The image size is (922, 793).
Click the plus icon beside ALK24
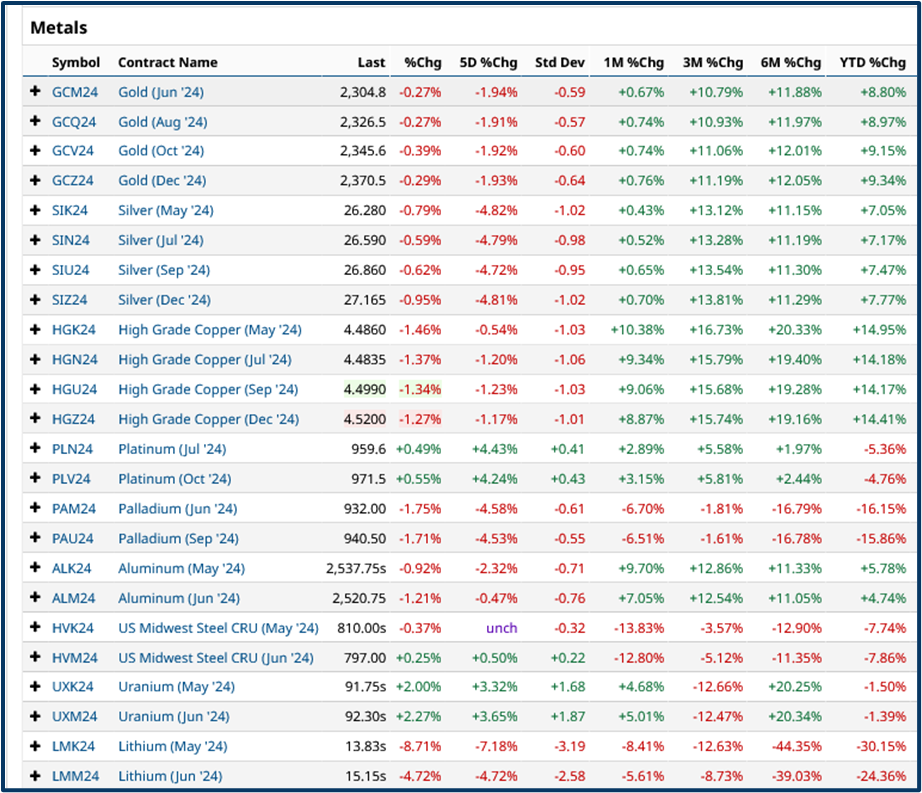point(35,568)
